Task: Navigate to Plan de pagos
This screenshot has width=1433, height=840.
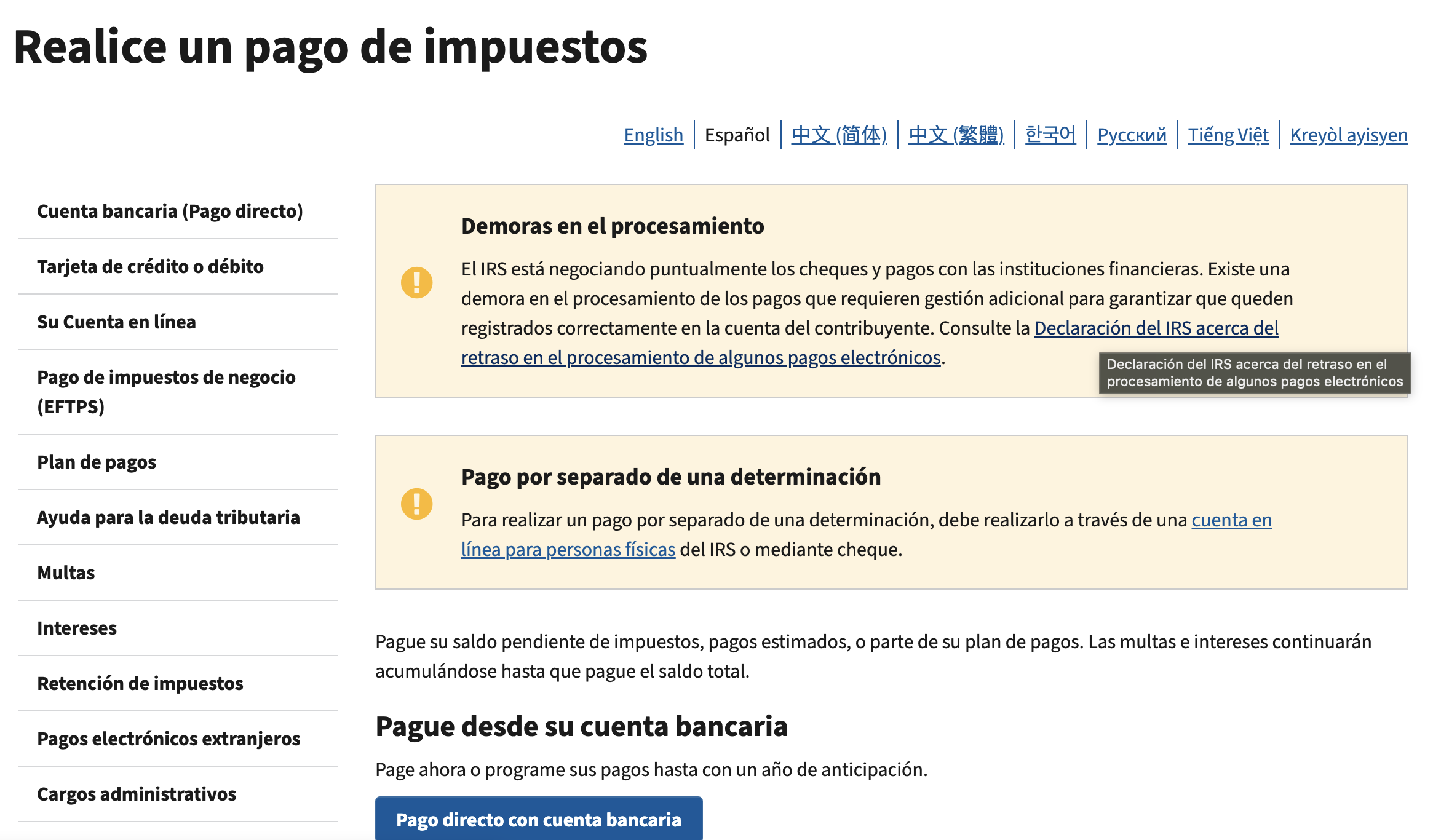Action: (x=97, y=462)
